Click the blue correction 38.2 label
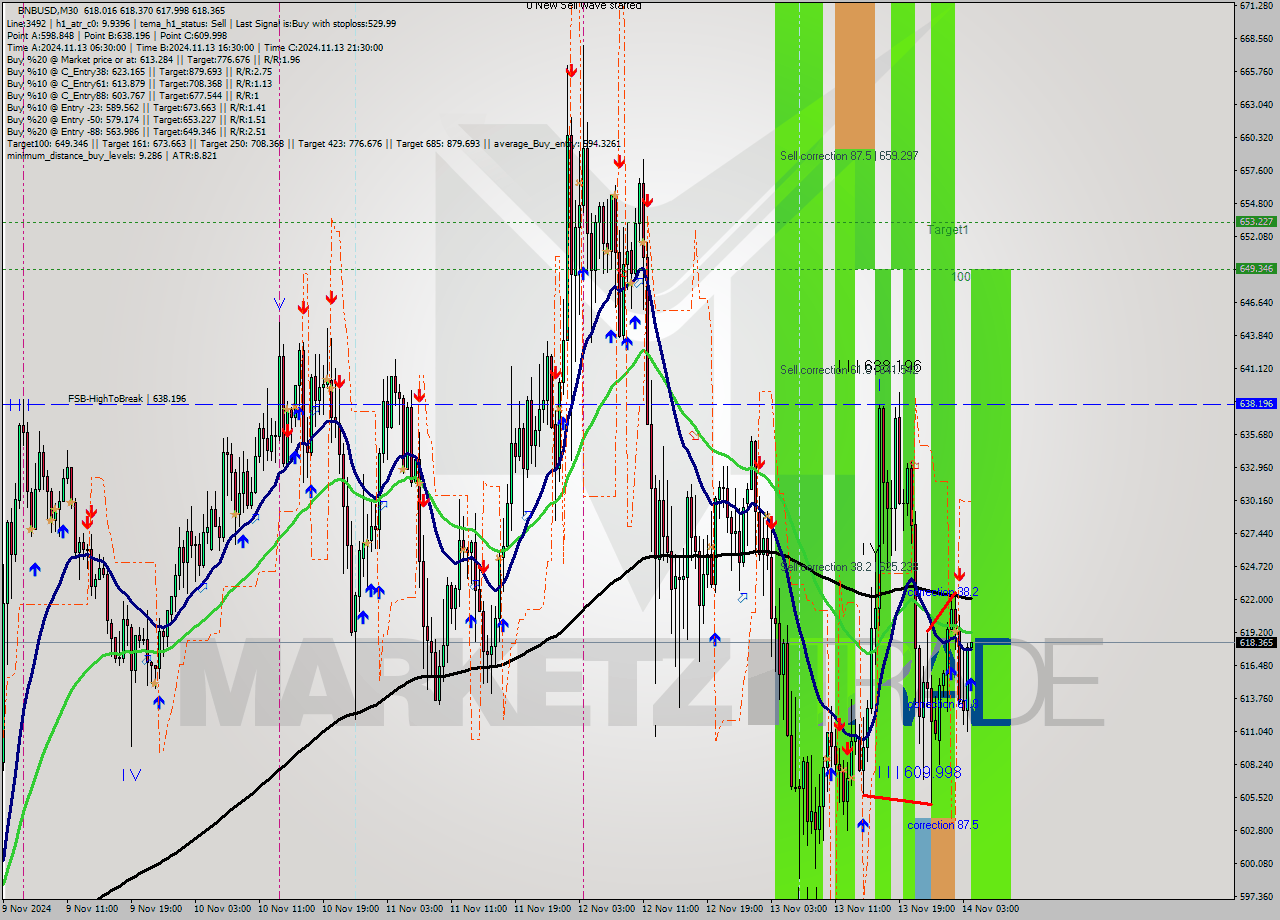The height and width of the screenshot is (920, 1280). coord(942,592)
